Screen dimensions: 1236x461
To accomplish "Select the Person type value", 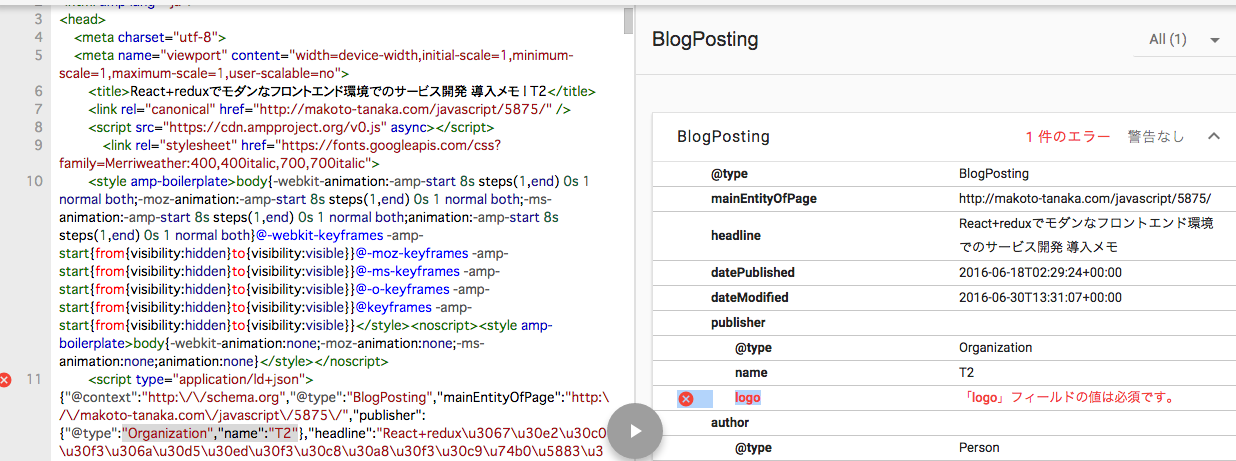I will [x=977, y=448].
